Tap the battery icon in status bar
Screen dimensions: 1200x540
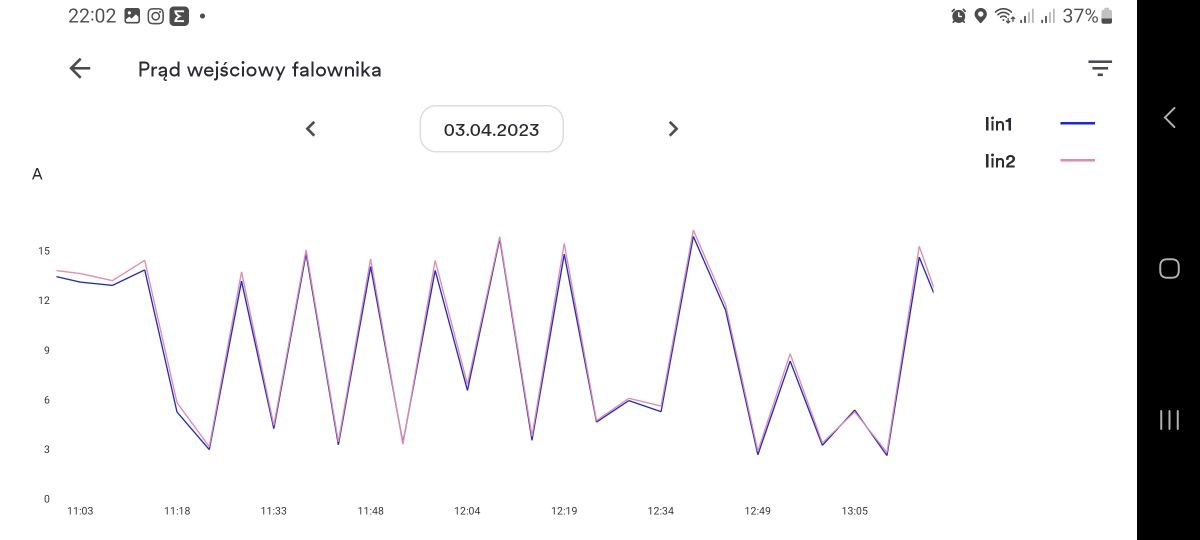tap(1106, 16)
